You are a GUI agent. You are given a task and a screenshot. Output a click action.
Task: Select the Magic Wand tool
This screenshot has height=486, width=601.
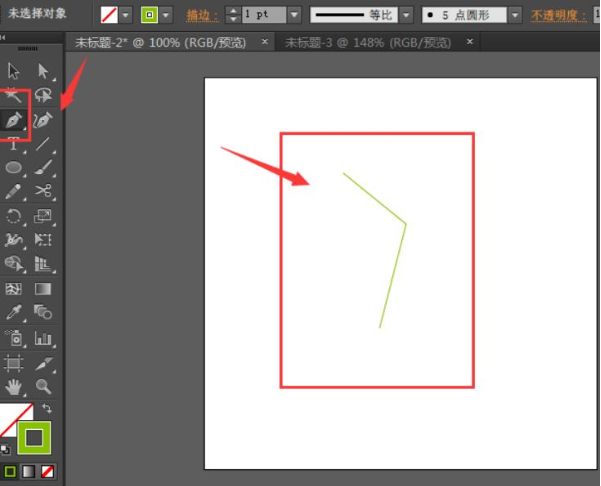coord(13,96)
